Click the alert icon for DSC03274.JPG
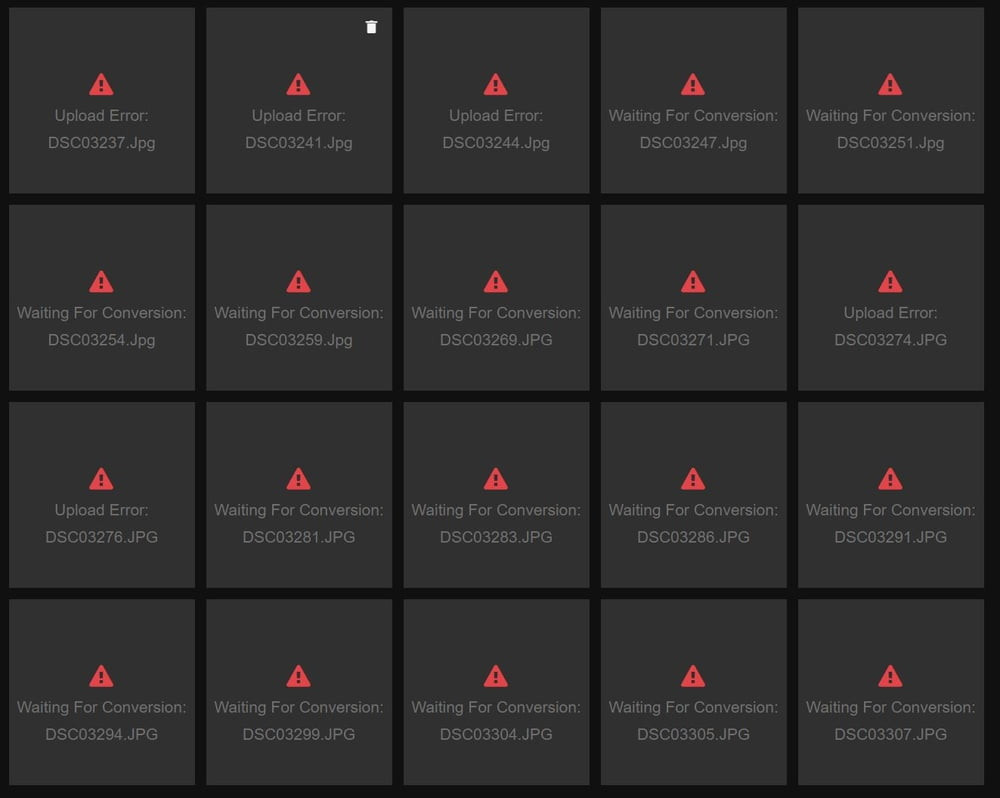This screenshot has height=798, width=1000. pos(890,281)
